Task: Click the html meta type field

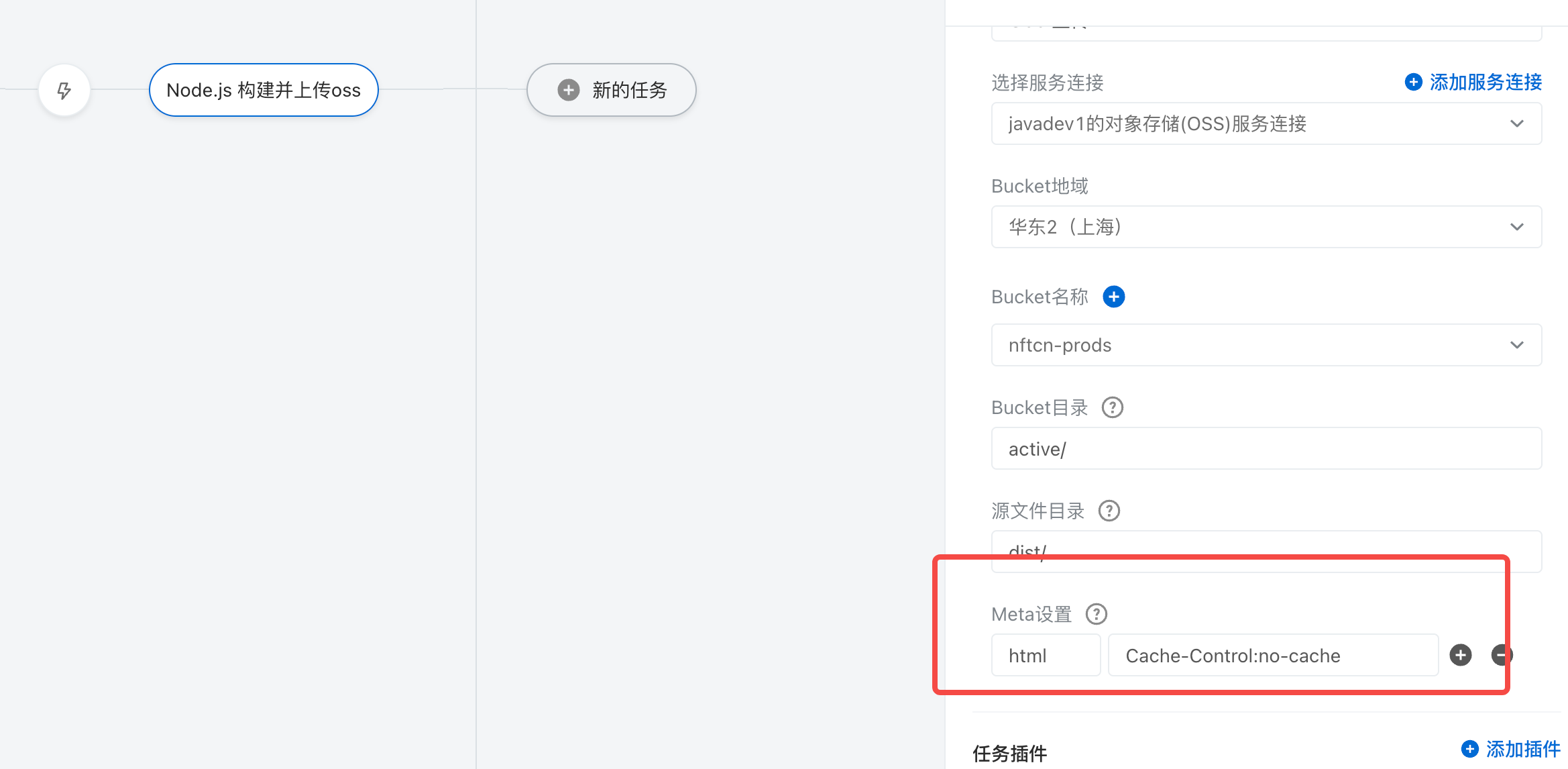Action: click(x=1045, y=655)
